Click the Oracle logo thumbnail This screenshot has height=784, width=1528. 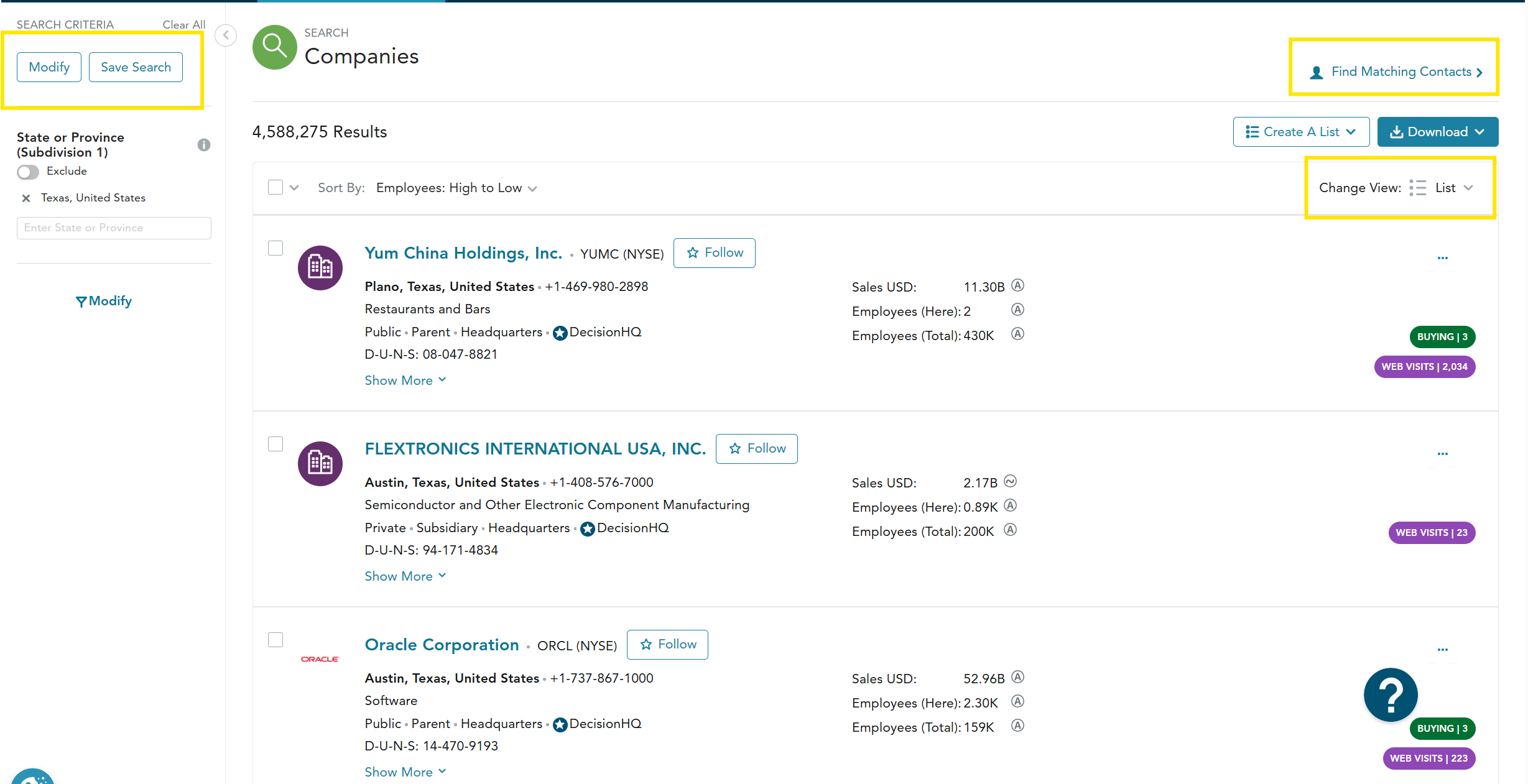point(320,659)
